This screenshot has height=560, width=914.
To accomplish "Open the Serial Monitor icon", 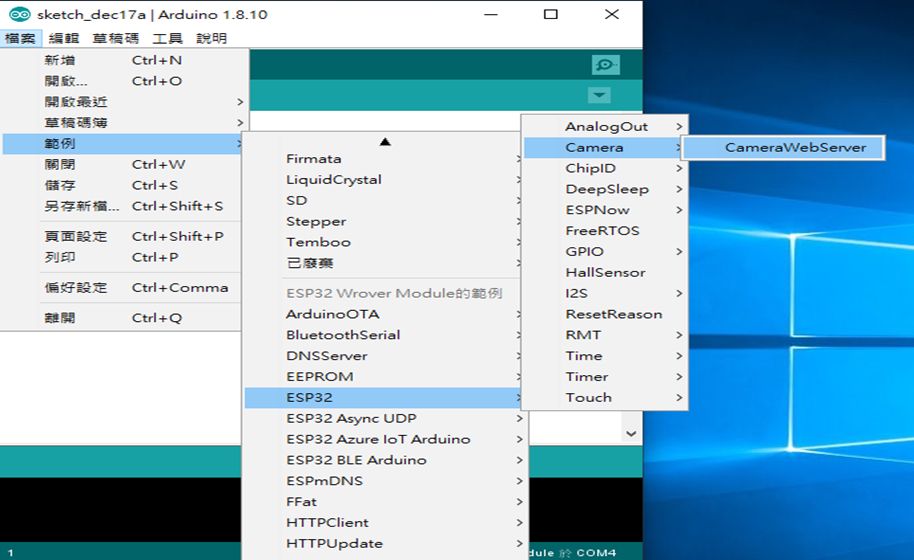I will 605,65.
